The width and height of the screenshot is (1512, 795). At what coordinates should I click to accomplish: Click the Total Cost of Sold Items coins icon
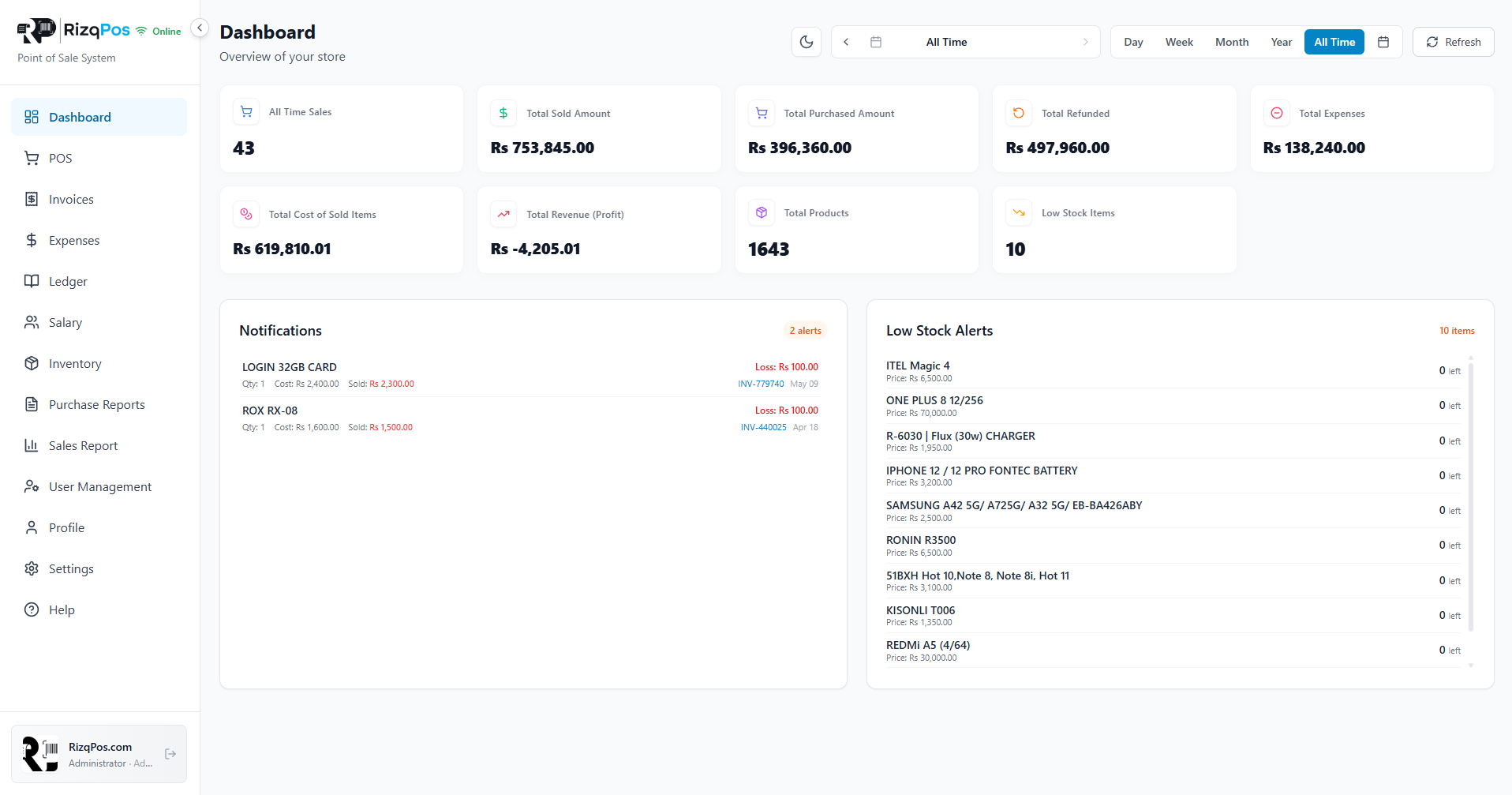(246, 214)
